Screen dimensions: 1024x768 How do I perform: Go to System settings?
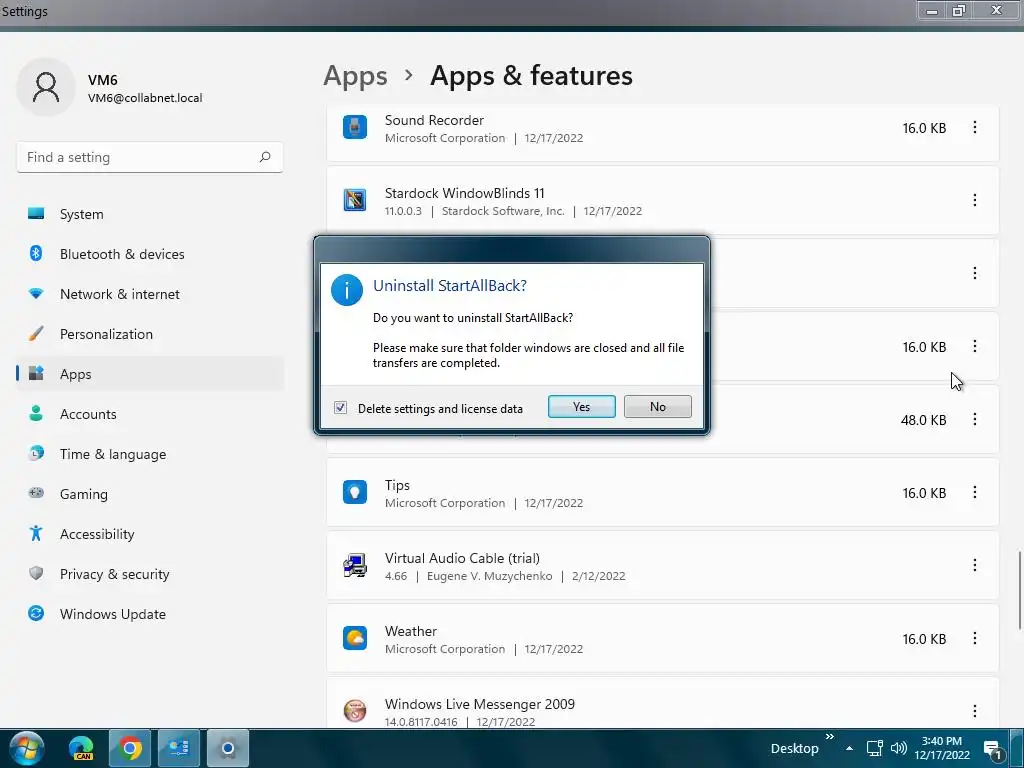point(150,214)
